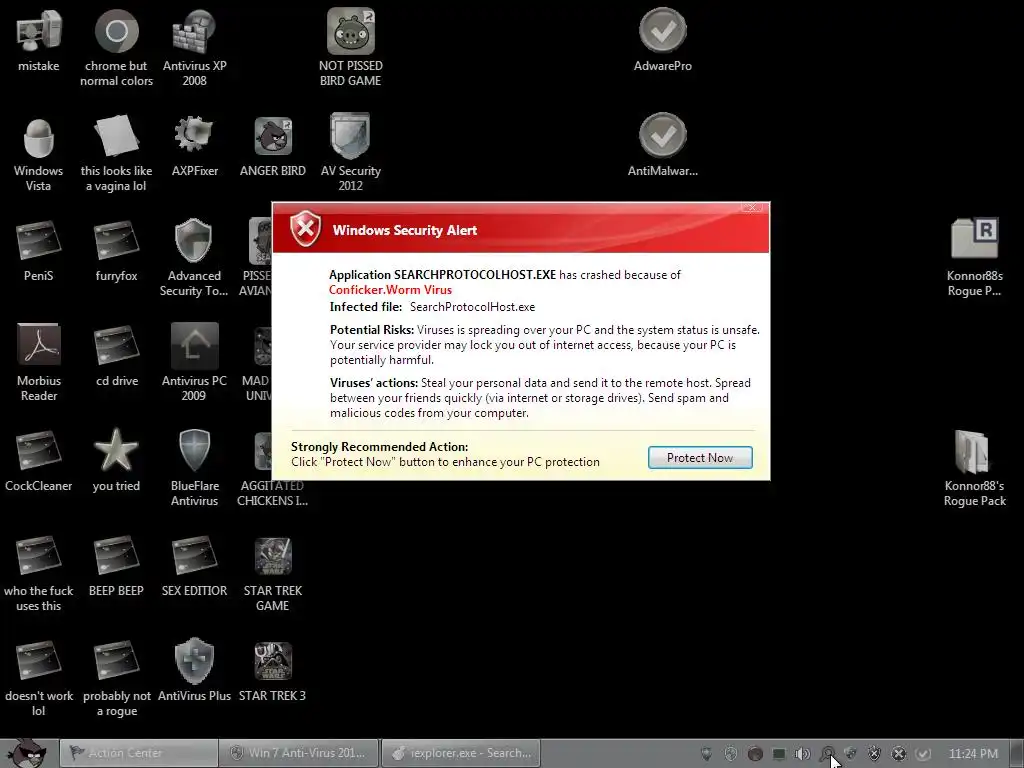The width and height of the screenshot is (1024, 768).
Task: Switch to Win 7 Anti-Virus 201... taskbar window
Action: point(298,753)
